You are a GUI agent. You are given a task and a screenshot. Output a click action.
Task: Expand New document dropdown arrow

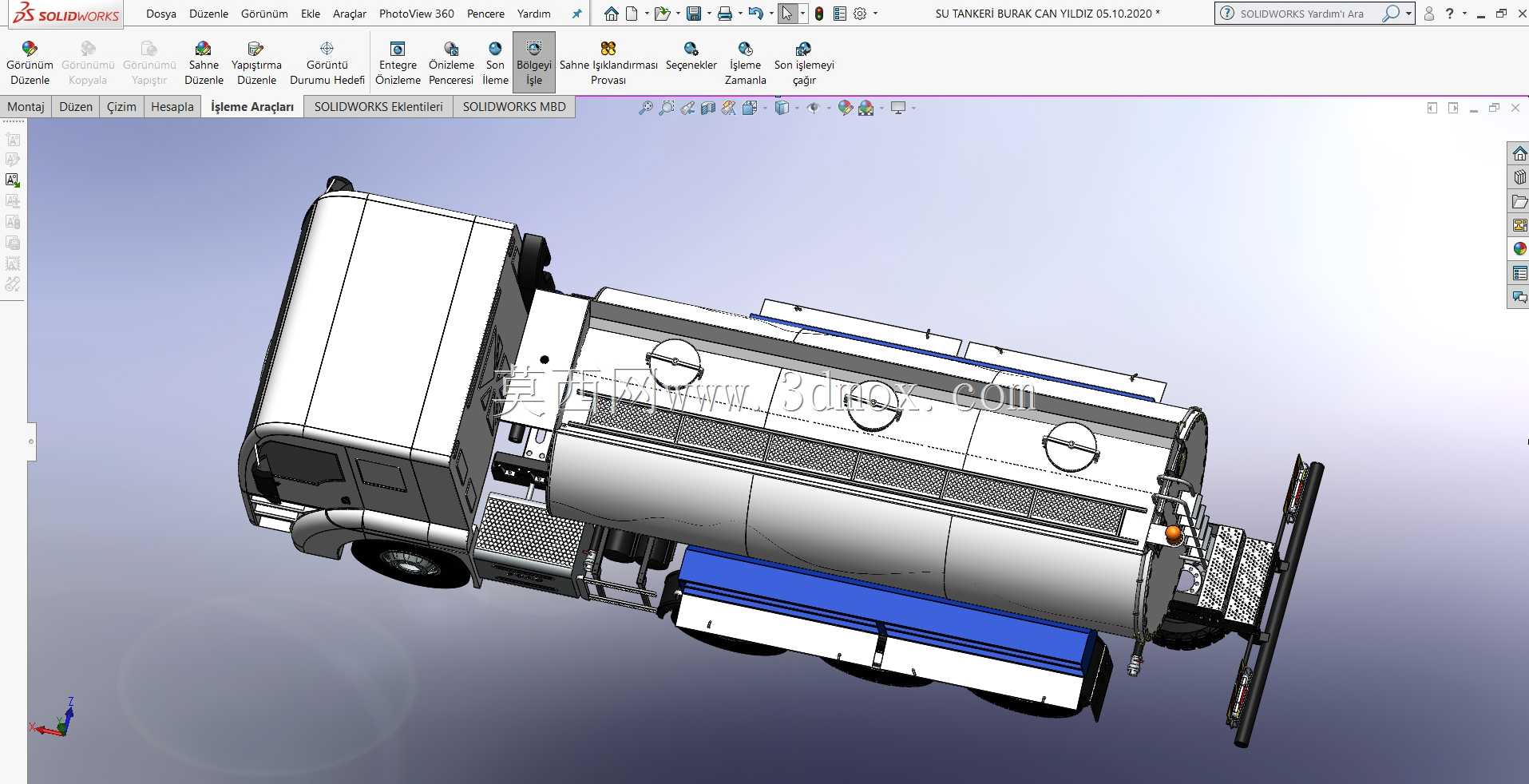pos(647,14)
